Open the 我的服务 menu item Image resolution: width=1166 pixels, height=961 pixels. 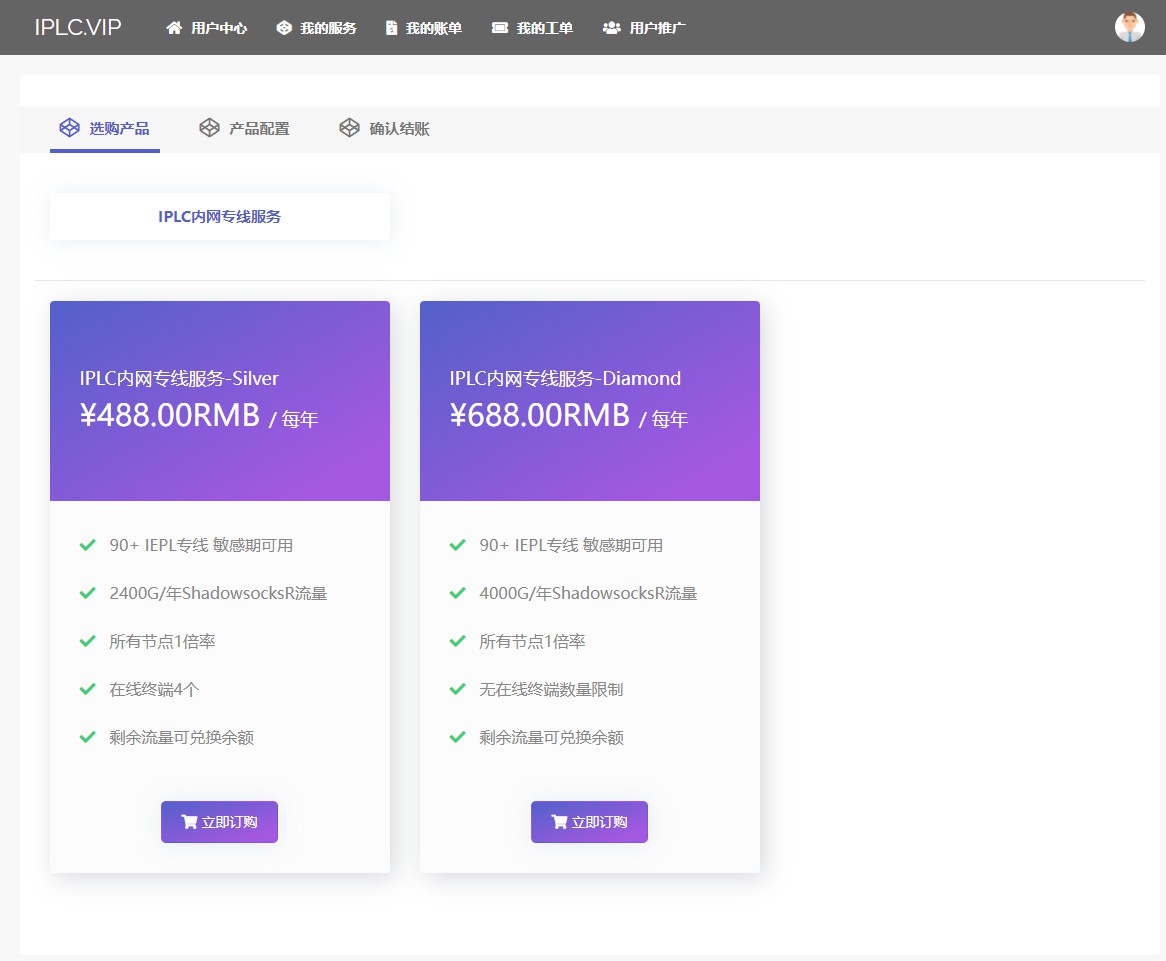pos(328,28)
